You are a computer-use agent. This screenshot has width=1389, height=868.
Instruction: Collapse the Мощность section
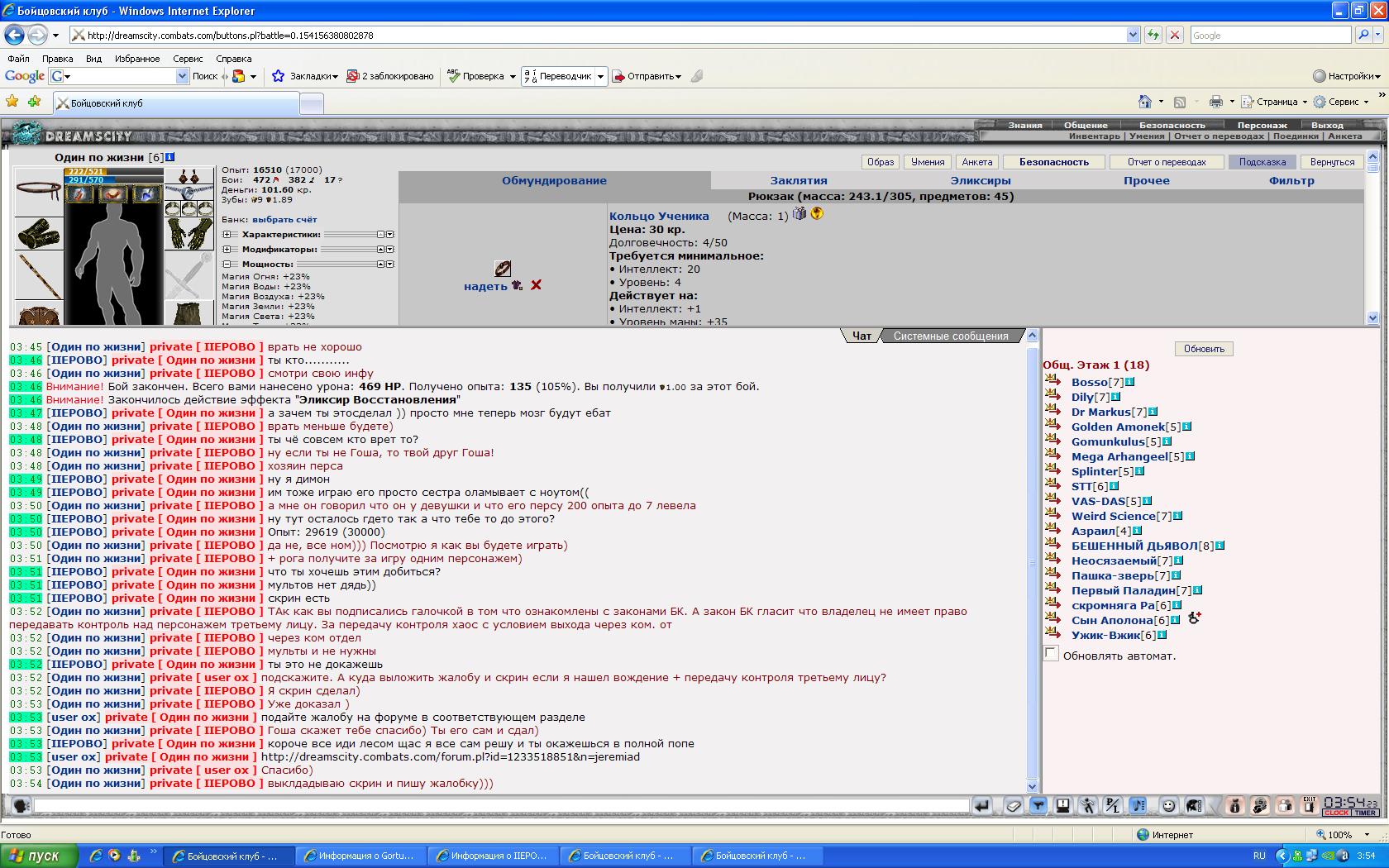pos(227,265)
